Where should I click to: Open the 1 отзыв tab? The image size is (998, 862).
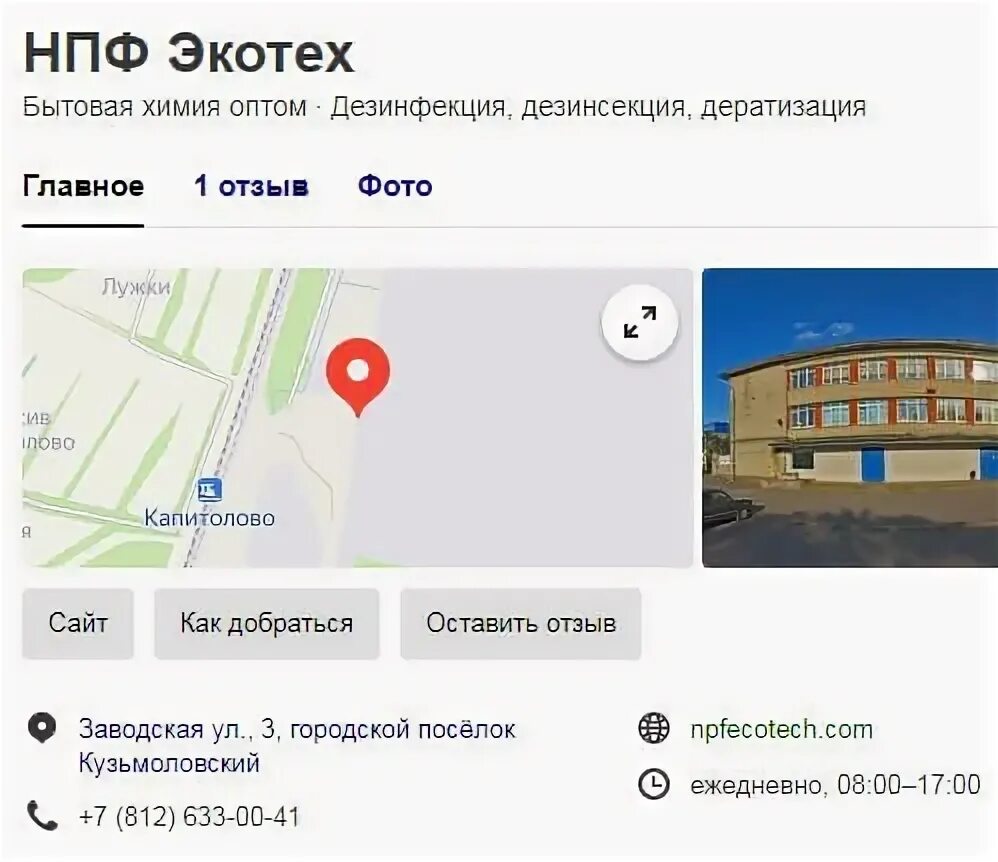point(251,187)
